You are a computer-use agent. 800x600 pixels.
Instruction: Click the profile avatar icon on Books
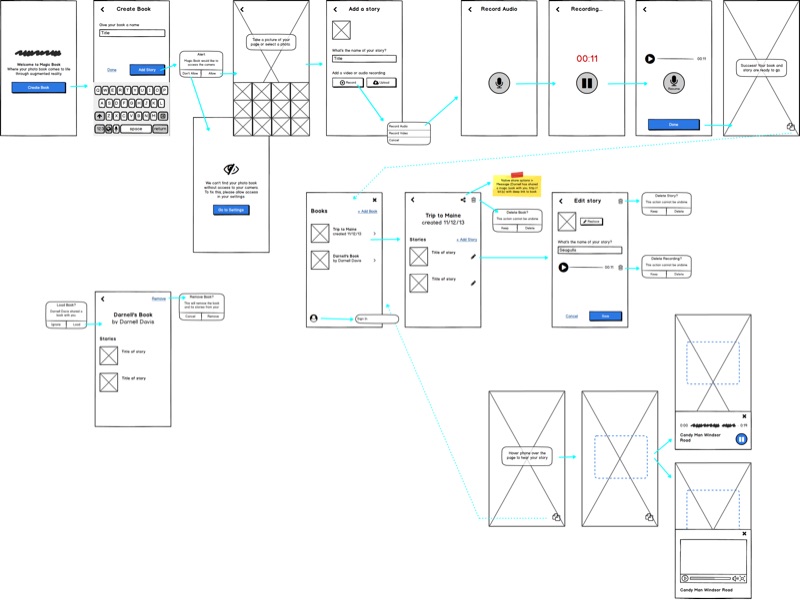pyautogui.click(x=314, y=318)
